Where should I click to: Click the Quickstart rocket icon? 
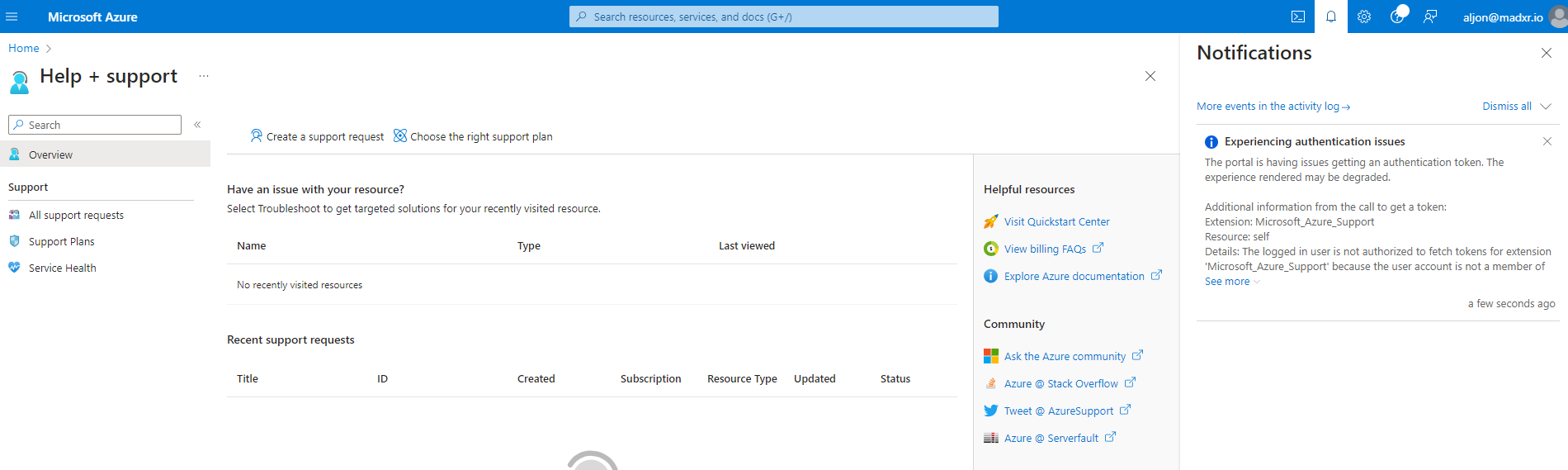(991, 221)
